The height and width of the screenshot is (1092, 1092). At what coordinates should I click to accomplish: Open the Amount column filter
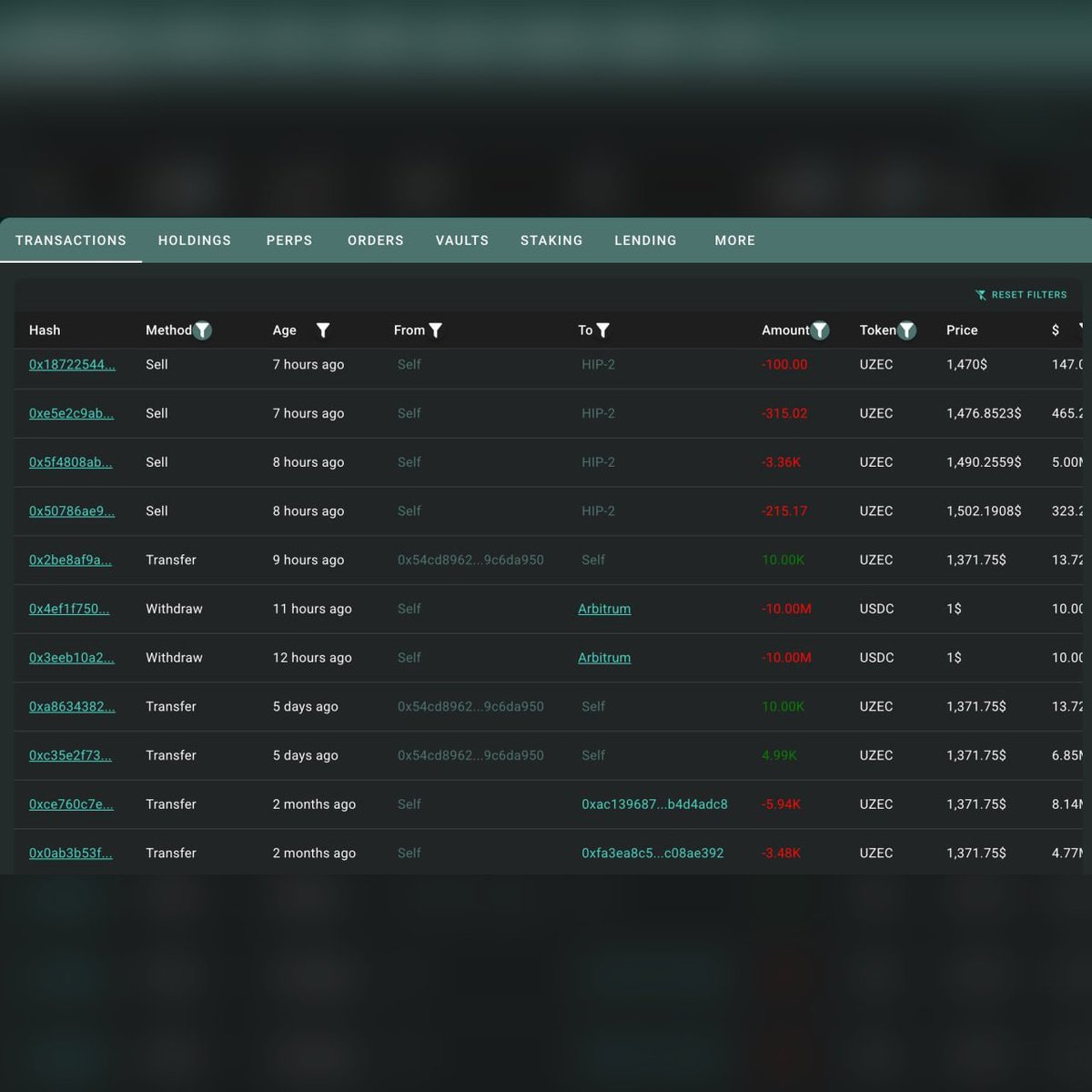point(820,330)
